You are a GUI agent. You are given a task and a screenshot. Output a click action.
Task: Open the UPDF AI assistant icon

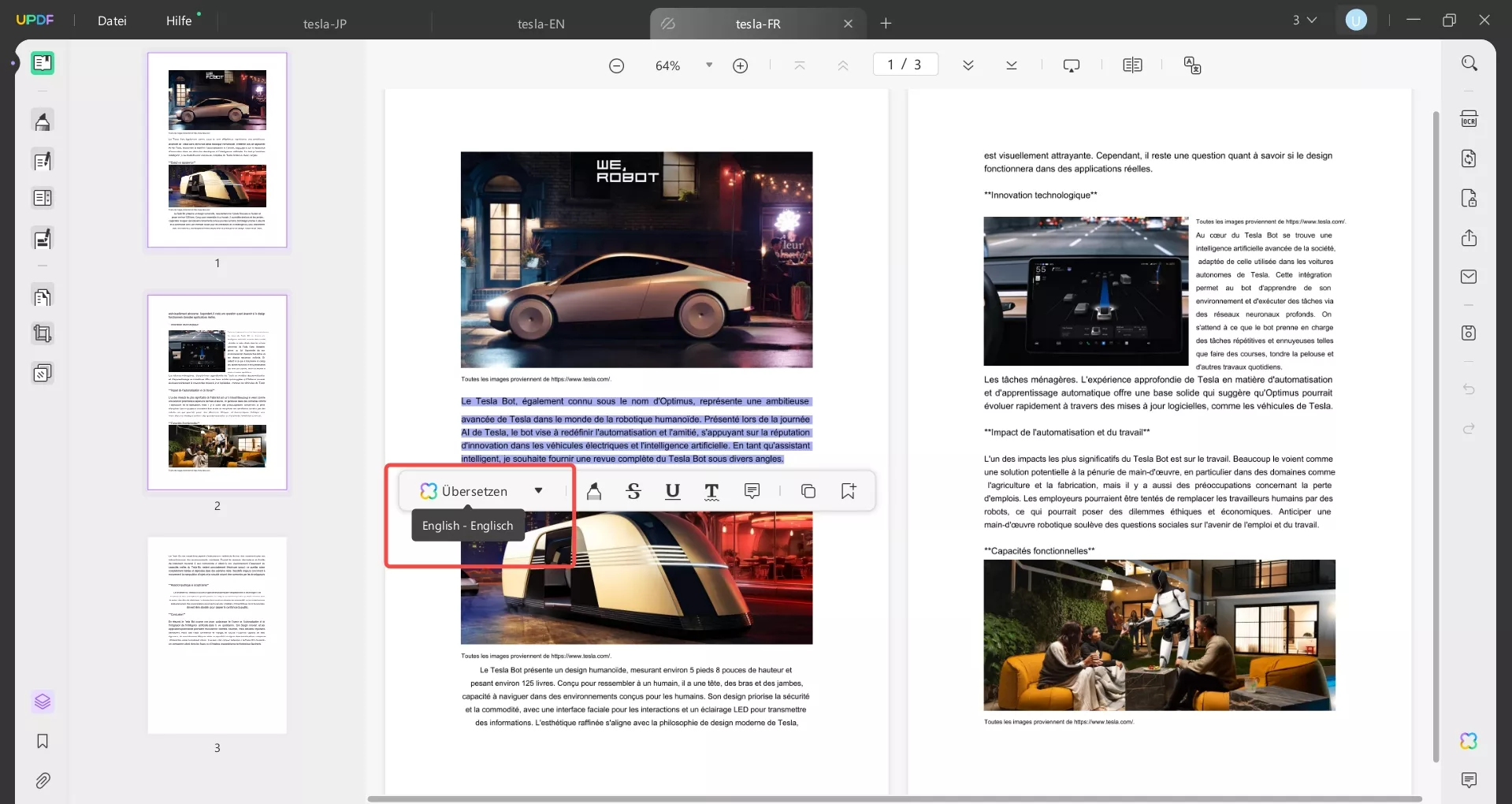coord(1469,741)
